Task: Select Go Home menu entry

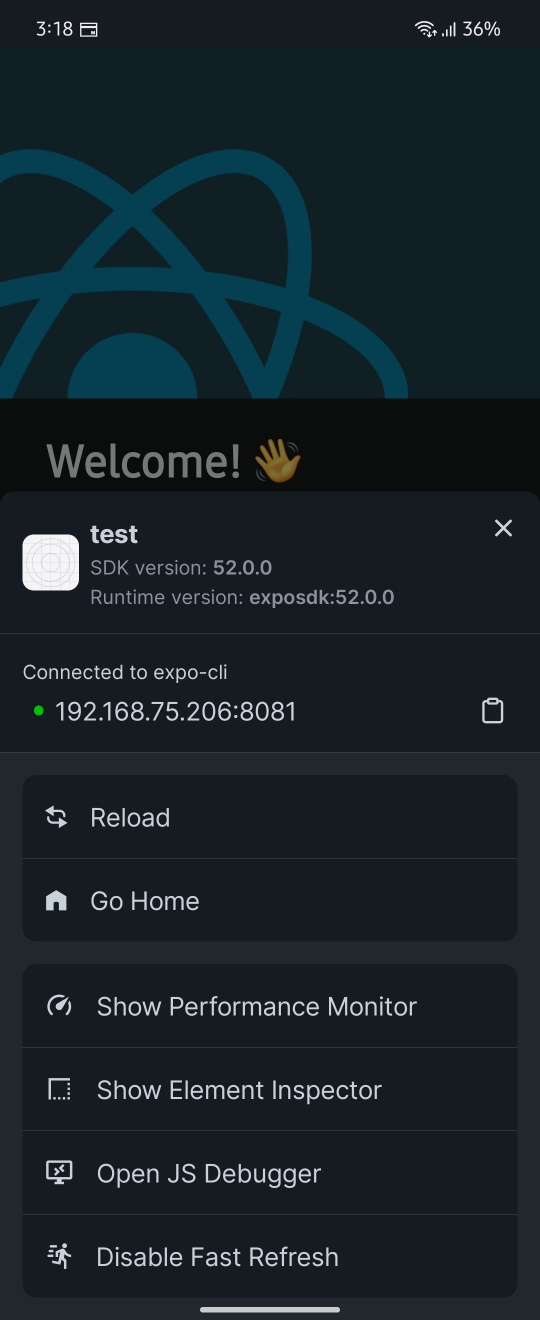Action: pos(270,901)
